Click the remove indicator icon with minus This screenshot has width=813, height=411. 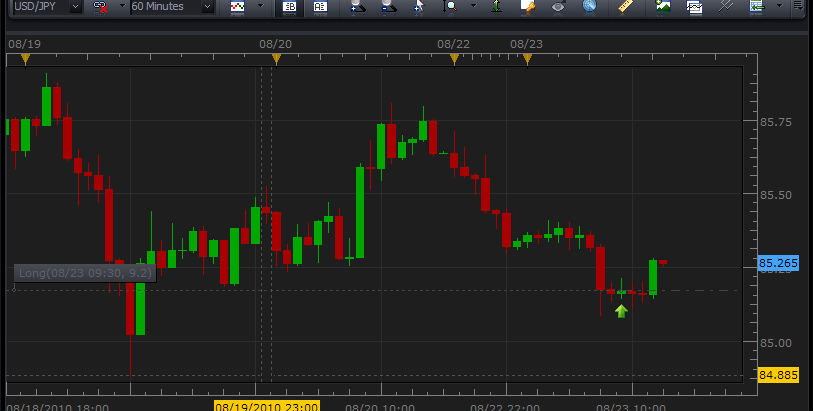(x=388, y=6)
